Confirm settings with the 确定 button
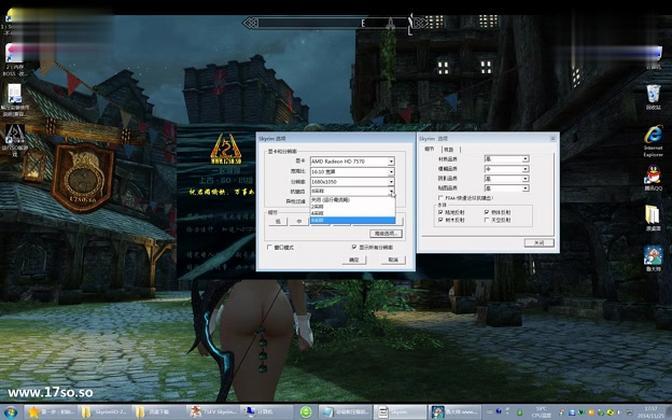Viewport: 672px width, 420px height. coord(354,260)
